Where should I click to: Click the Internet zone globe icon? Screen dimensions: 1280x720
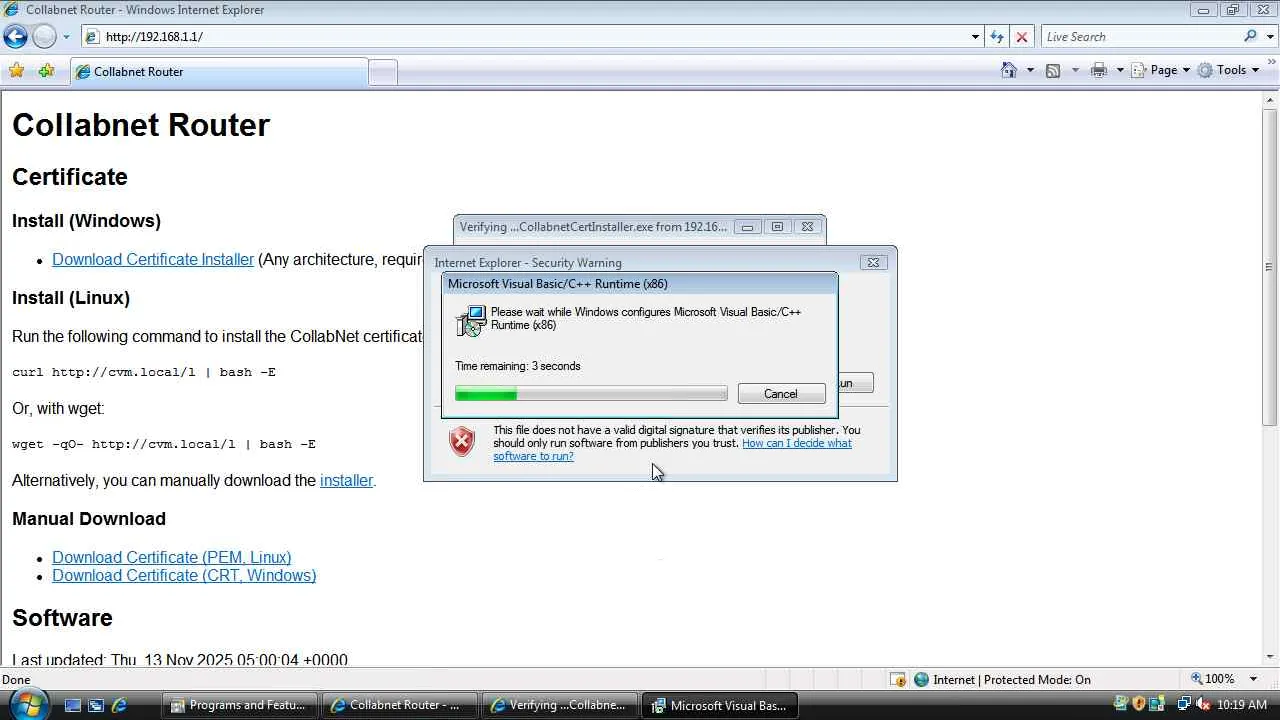coord(922,680)
